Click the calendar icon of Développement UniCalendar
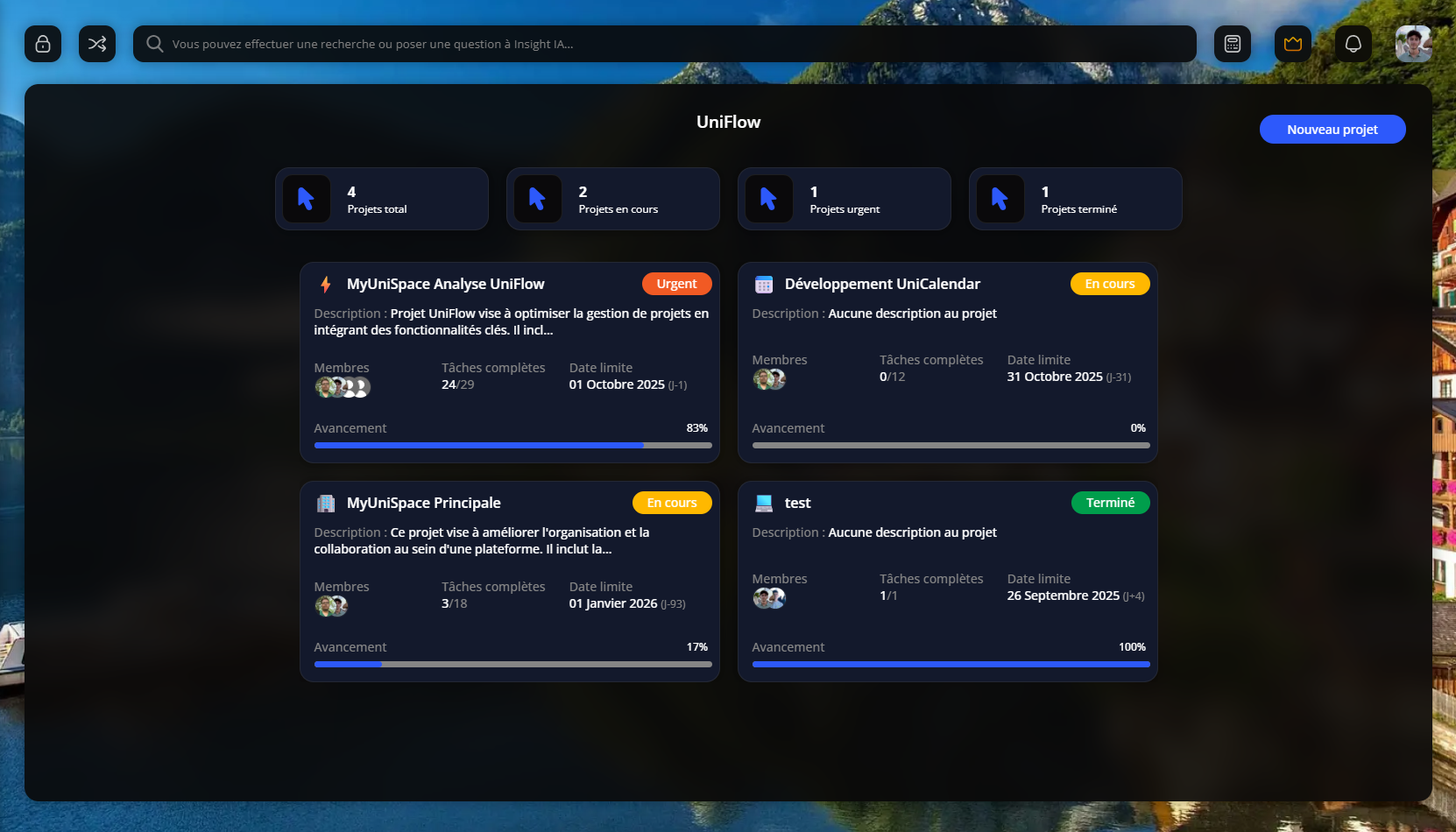This screenshot has height=832, width=1456. 764,285
